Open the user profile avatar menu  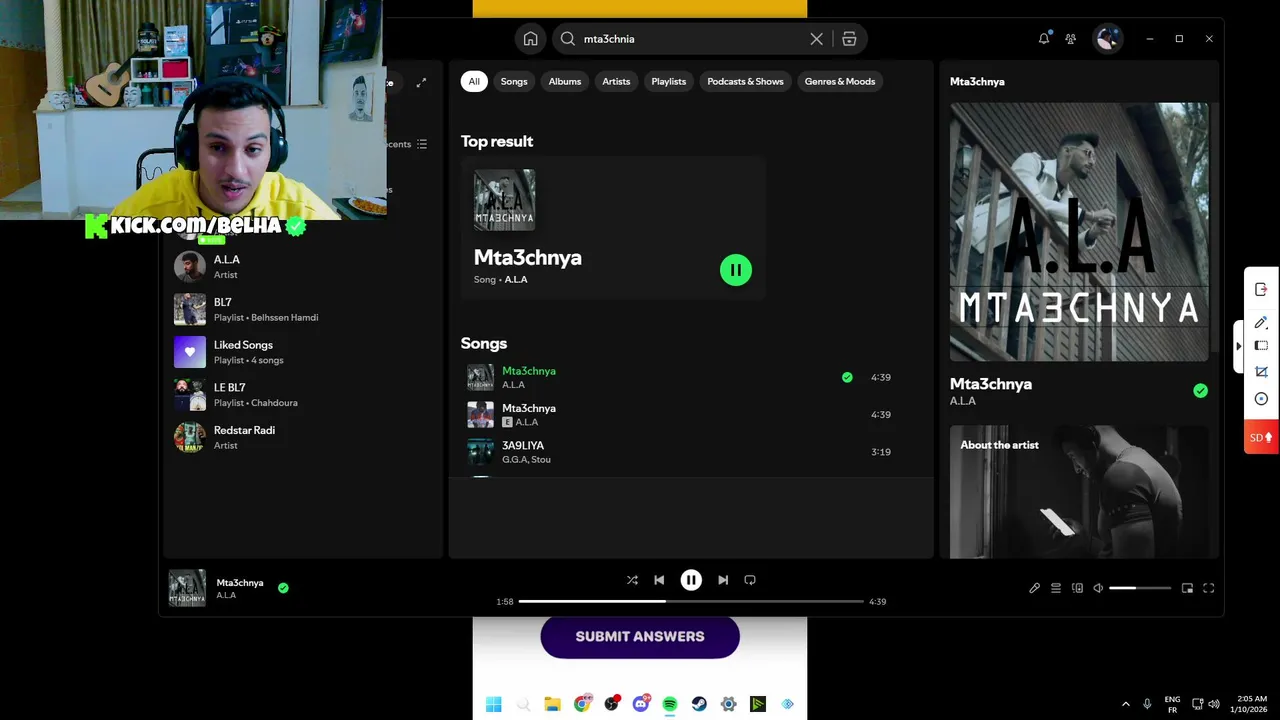pos(1107,39)
